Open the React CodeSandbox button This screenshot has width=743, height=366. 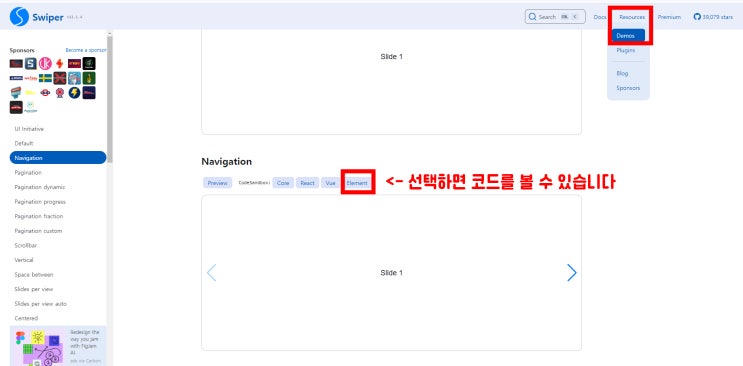[x=308, y=183]
